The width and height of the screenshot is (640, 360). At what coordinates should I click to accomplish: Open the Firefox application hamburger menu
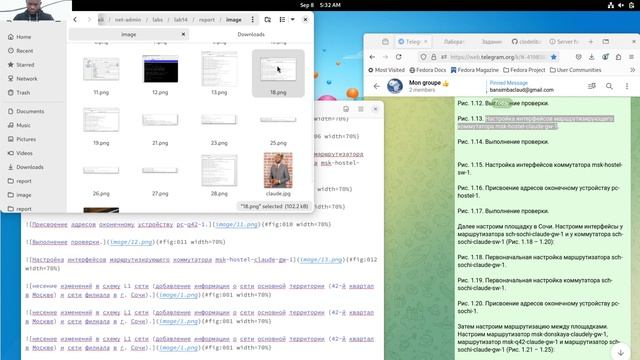coord(631,57)
